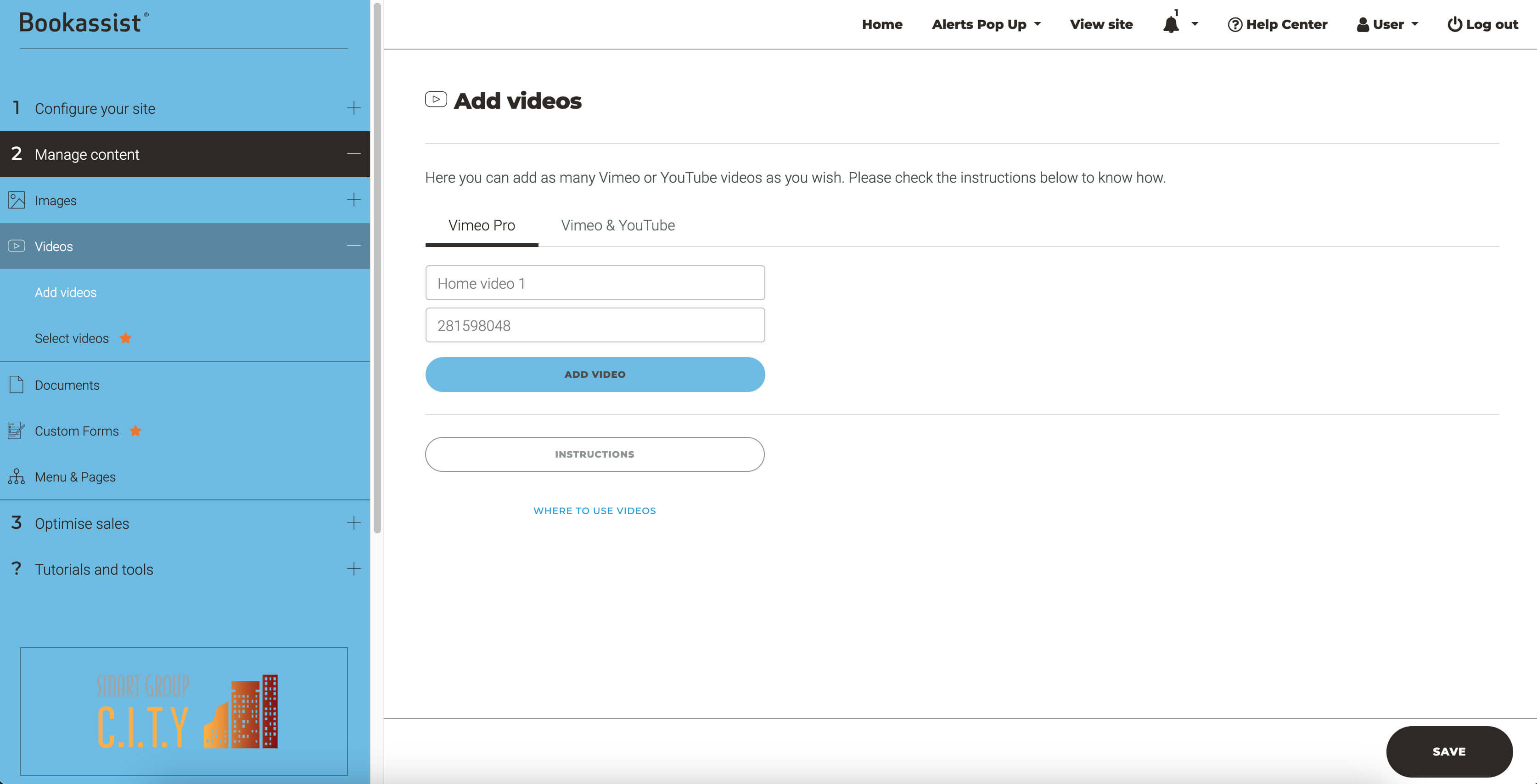This screenshot has width=1537, height=784.
Task: Click the orange star beside Select videos
Action: click(125, 338)
